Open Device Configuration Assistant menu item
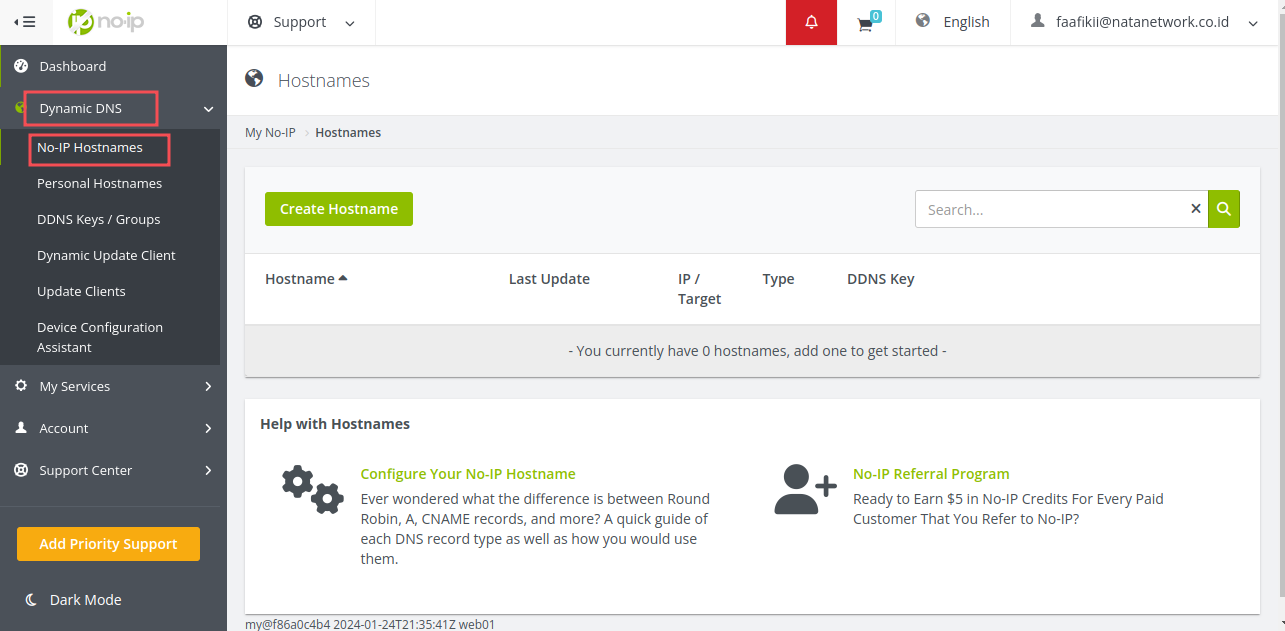This screenshot has height=631, width=1285. pos(100,337)
